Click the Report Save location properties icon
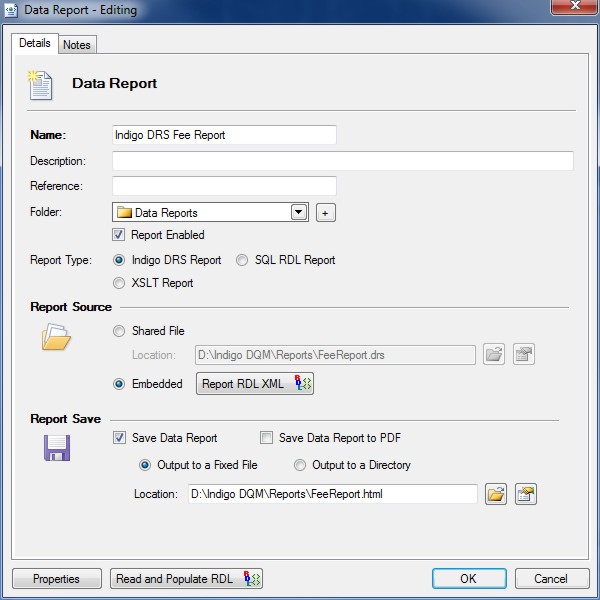 click(525, 494)
